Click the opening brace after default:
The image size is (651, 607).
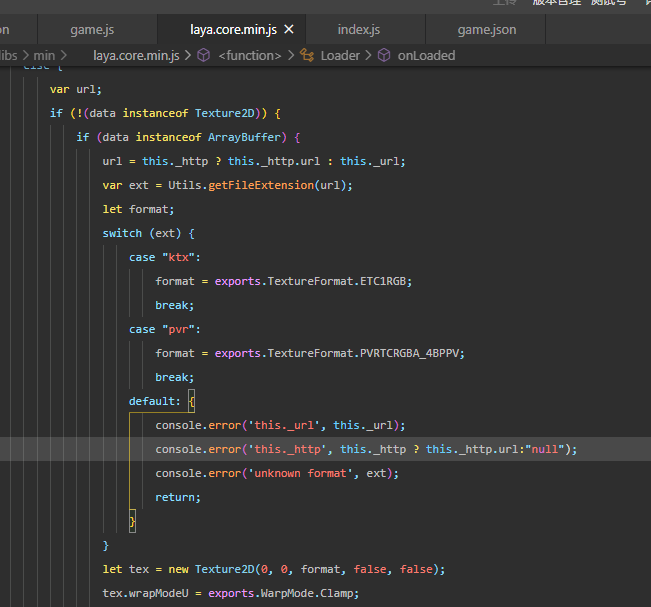(x=191, y=401)
